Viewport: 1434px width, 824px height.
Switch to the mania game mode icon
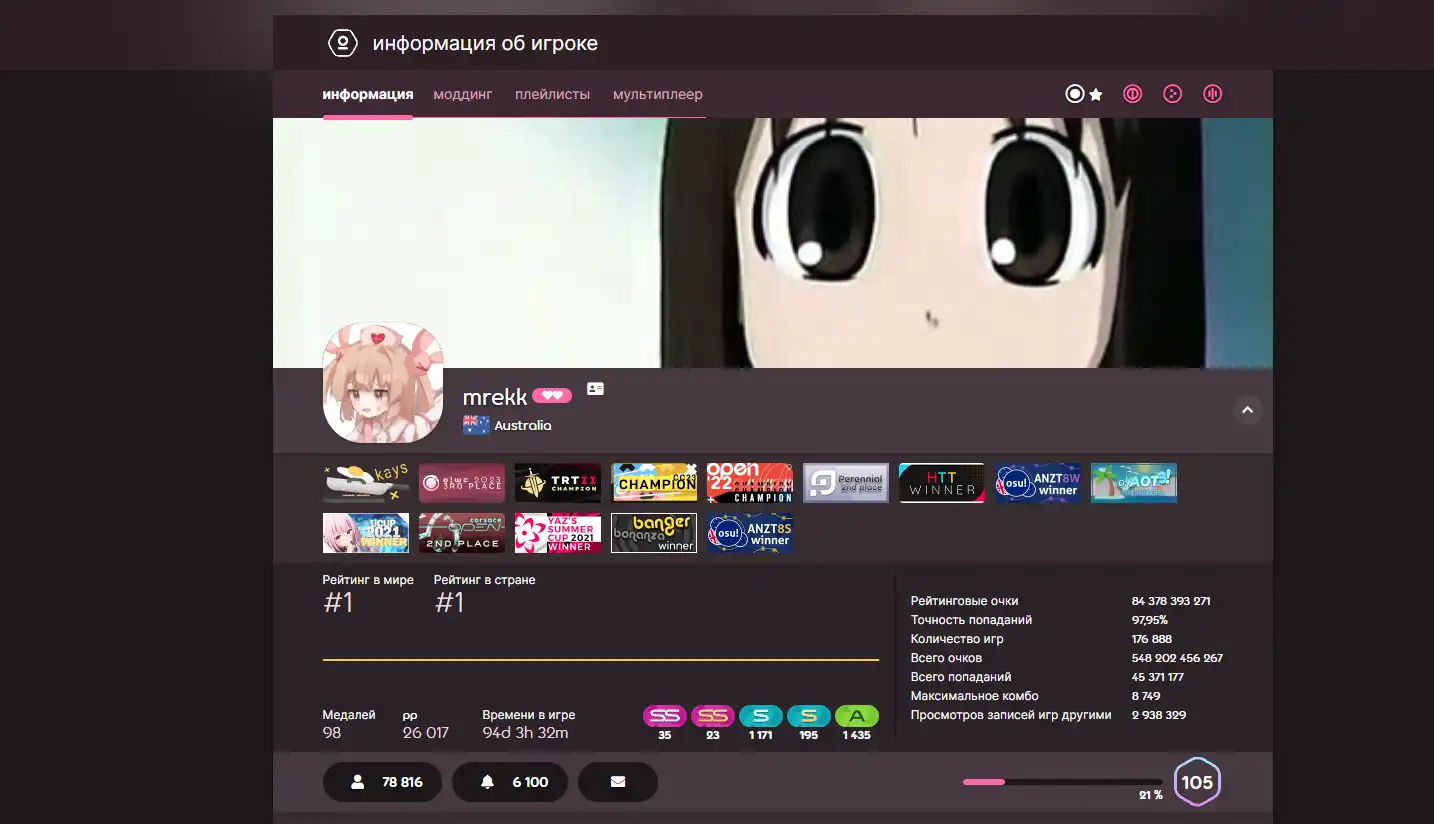click(x=1213, y=94)
